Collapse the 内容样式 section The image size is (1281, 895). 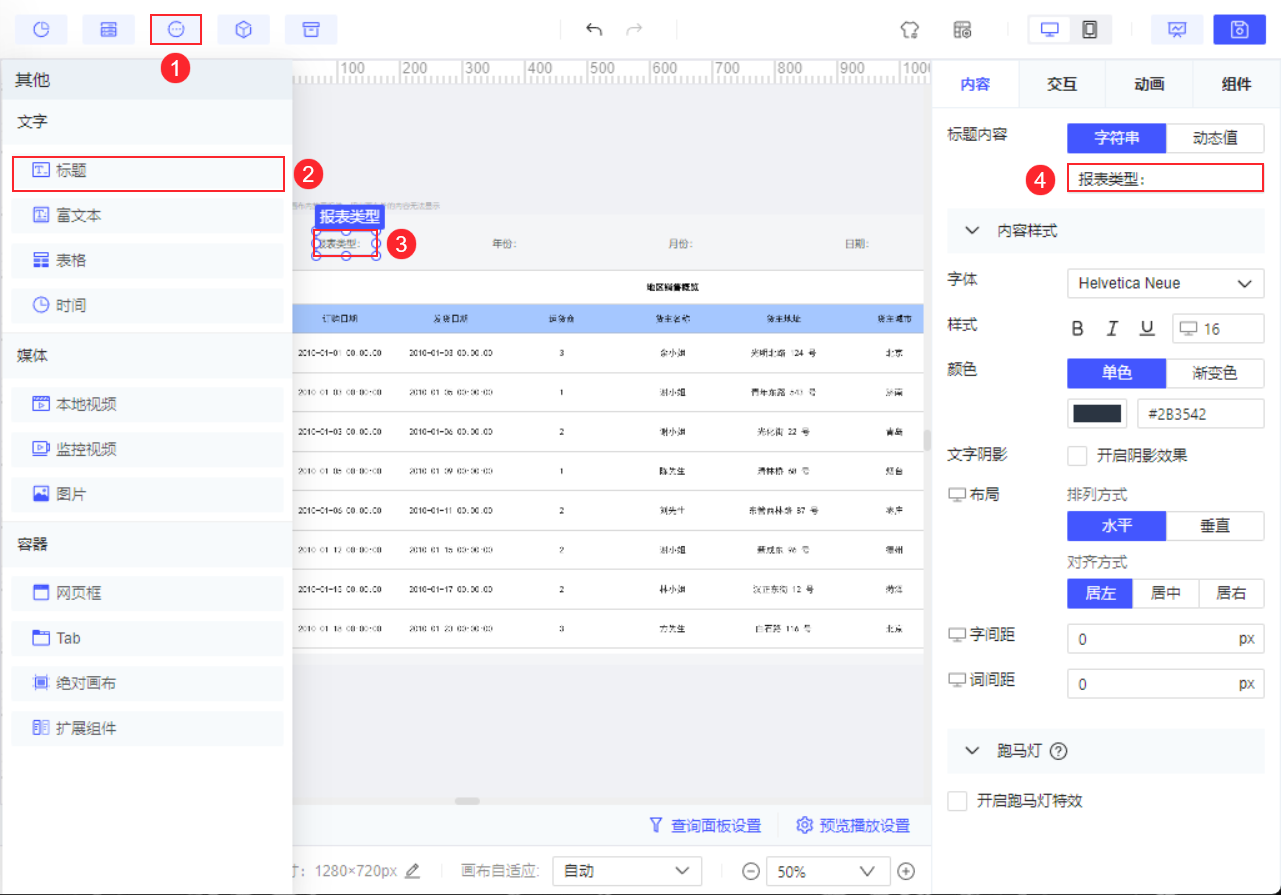[972, 230]
